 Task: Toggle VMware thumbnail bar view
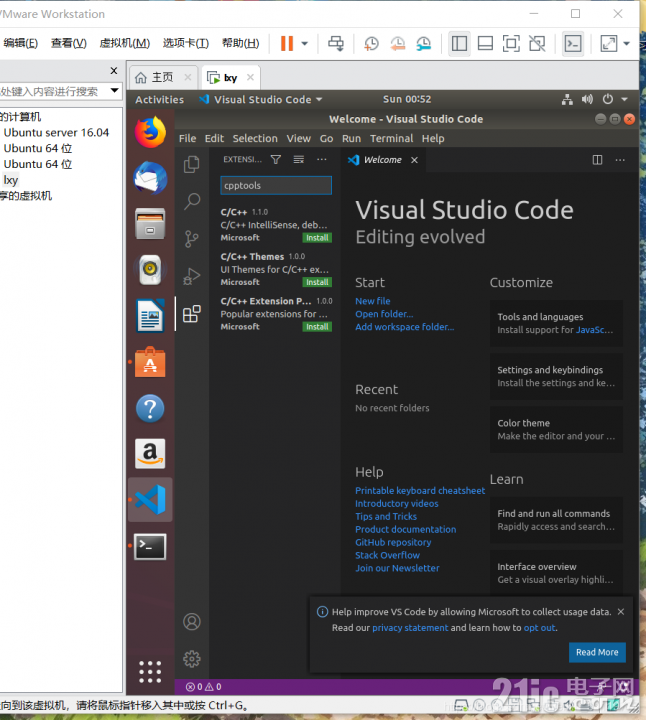click(x=485, y=44)
